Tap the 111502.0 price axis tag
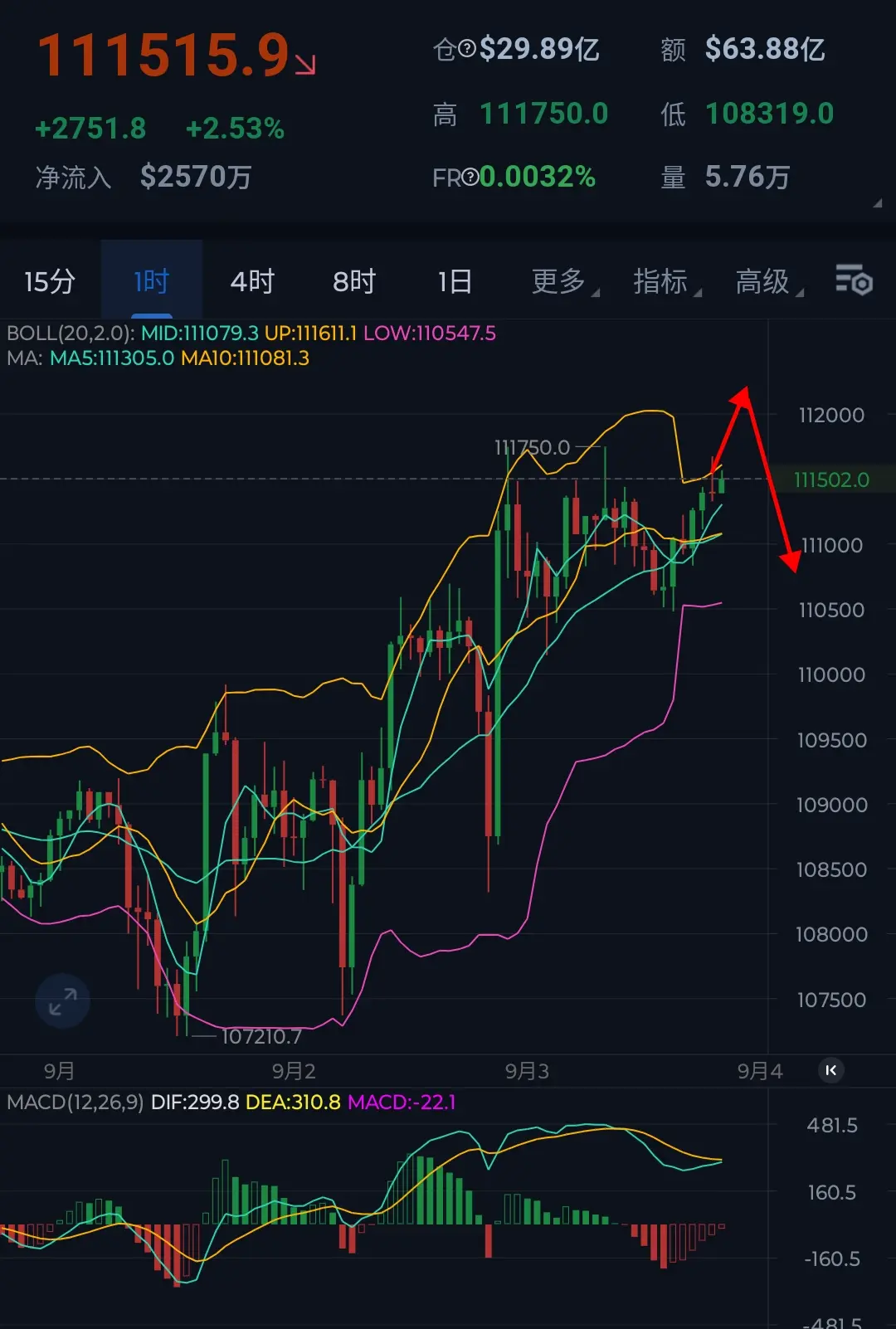Screen dimensions: 896x1329 tap(831, 480)
